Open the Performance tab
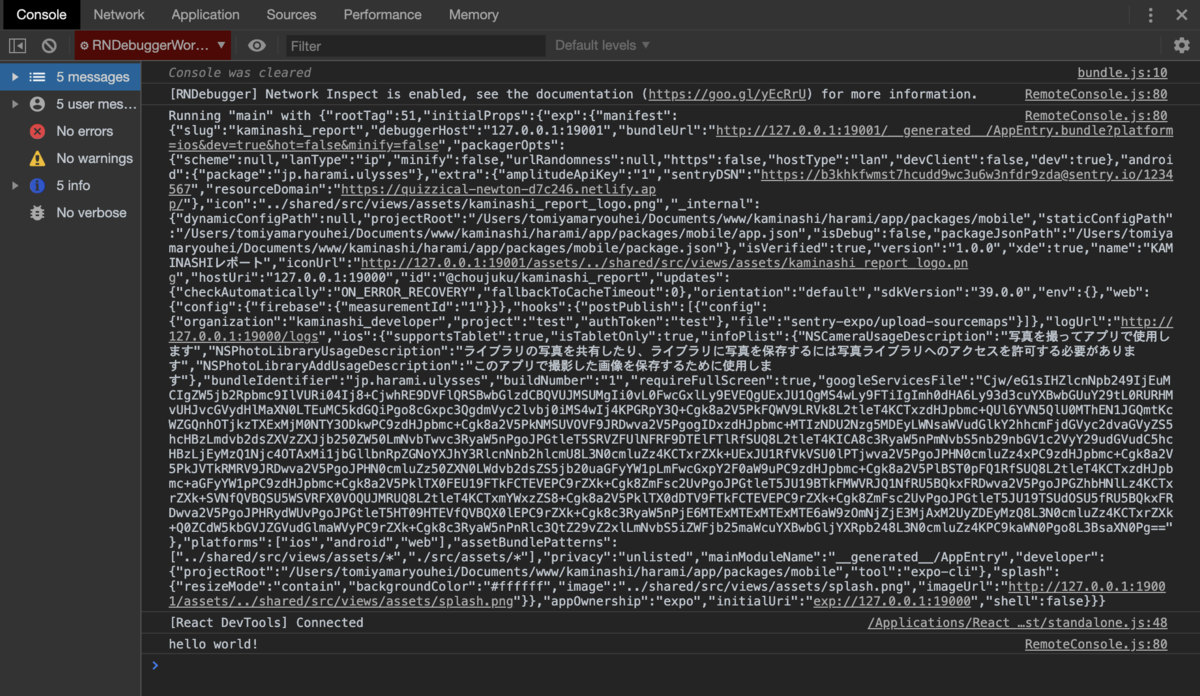1200x696 pixels. pyautogui.click(x=382, y=15)
